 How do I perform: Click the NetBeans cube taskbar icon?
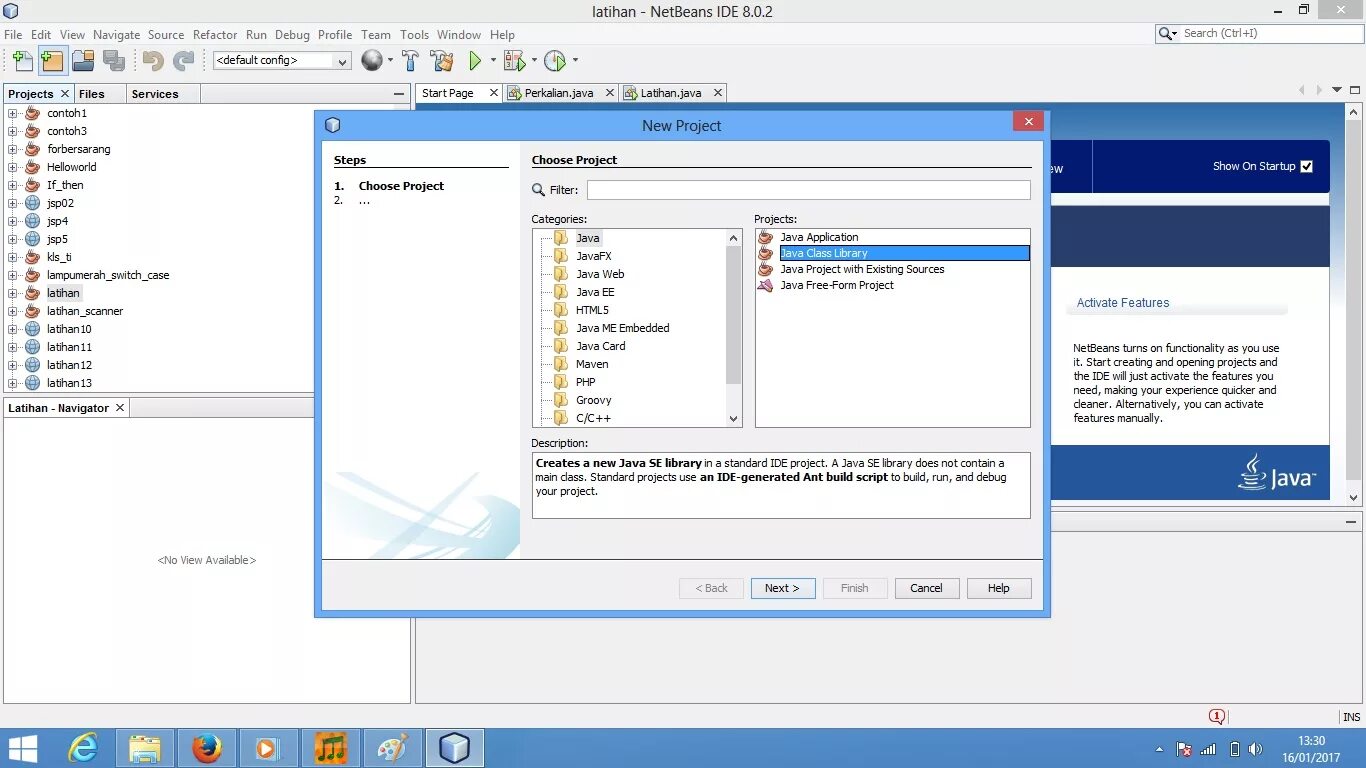(455, 748)
